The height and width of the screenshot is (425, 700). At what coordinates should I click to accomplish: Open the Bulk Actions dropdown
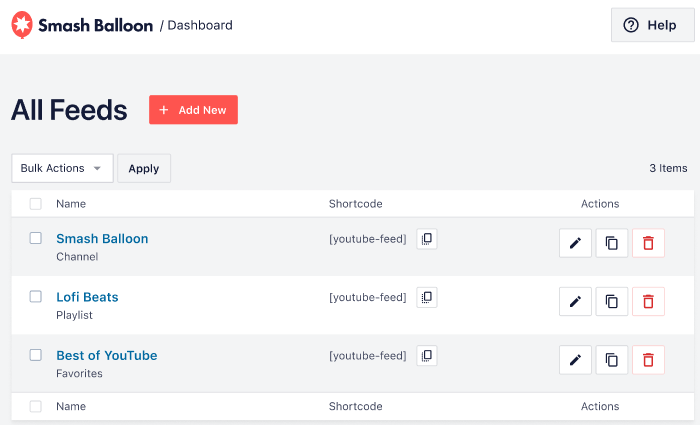pyautogui.click(x=62, y=168)
